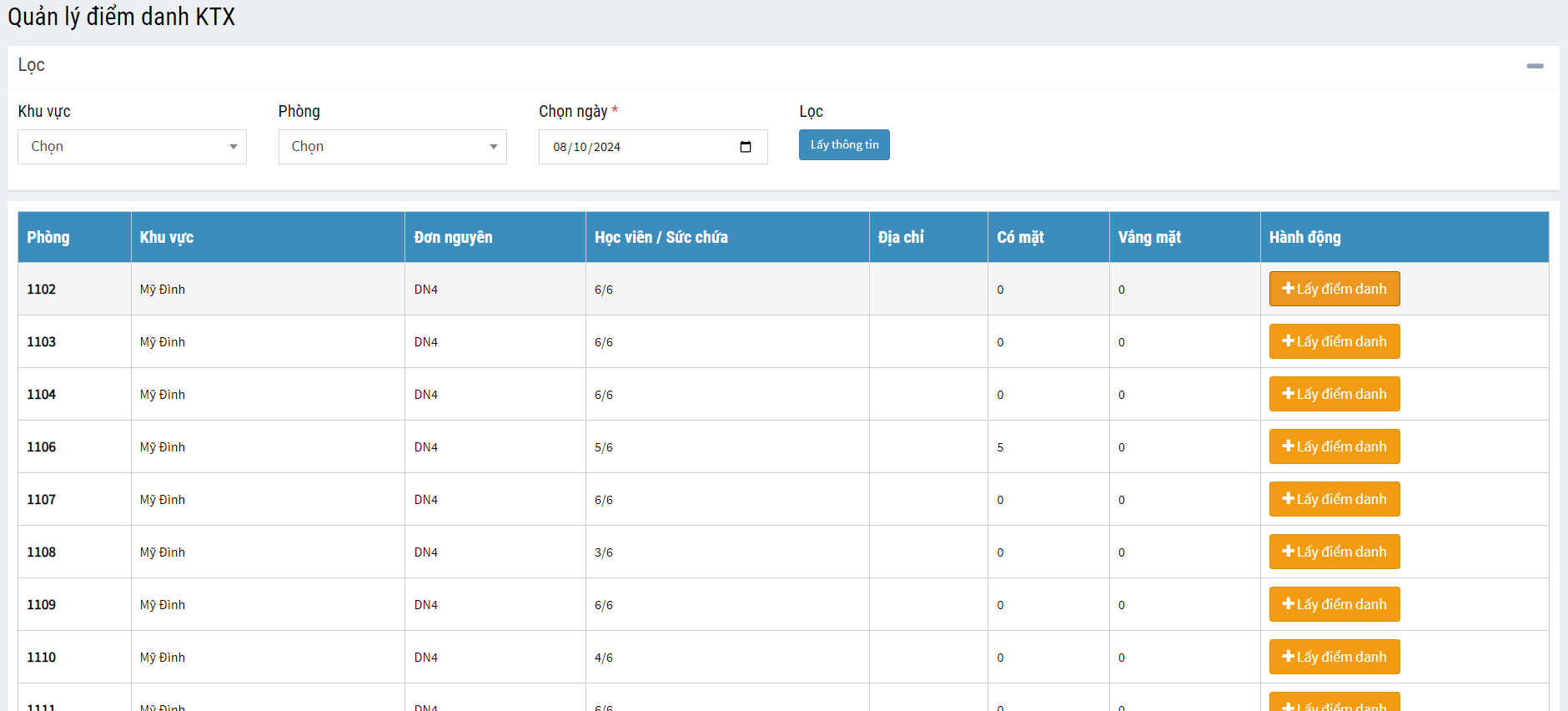
Task: Click Lấy điểm danh for room 1106
Action: tap(1334, 446)
